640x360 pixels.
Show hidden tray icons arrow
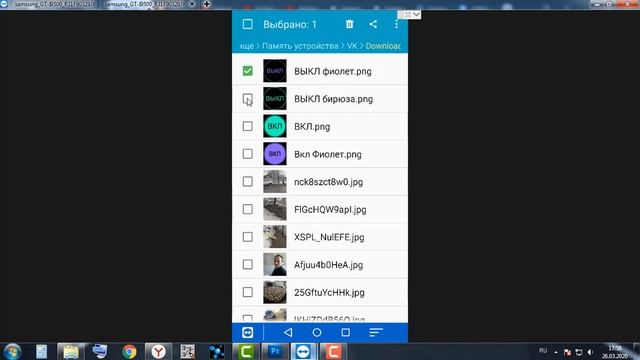tap(556, 352)
